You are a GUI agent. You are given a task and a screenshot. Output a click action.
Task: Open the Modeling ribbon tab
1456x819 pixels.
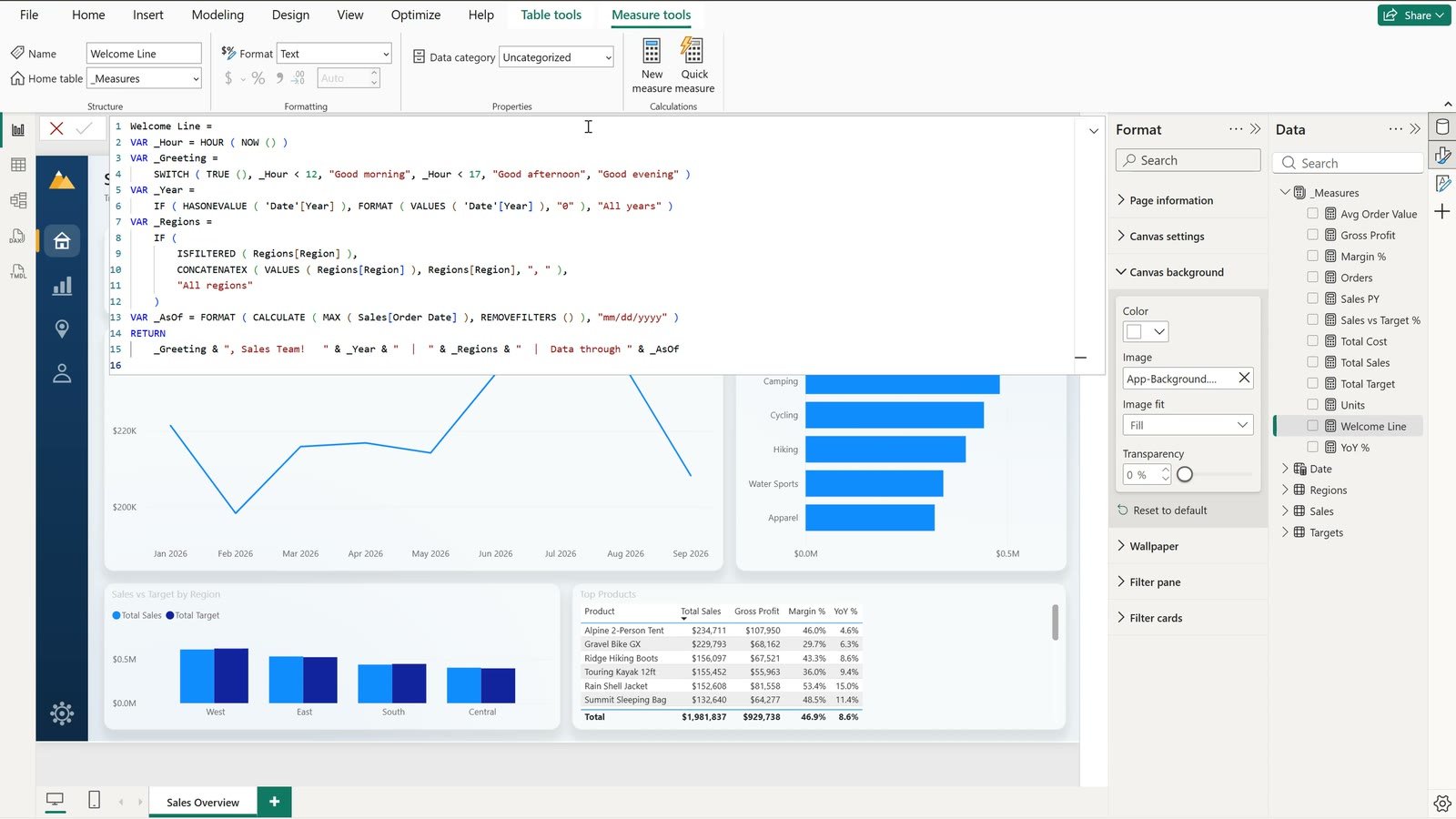point(217,15)
